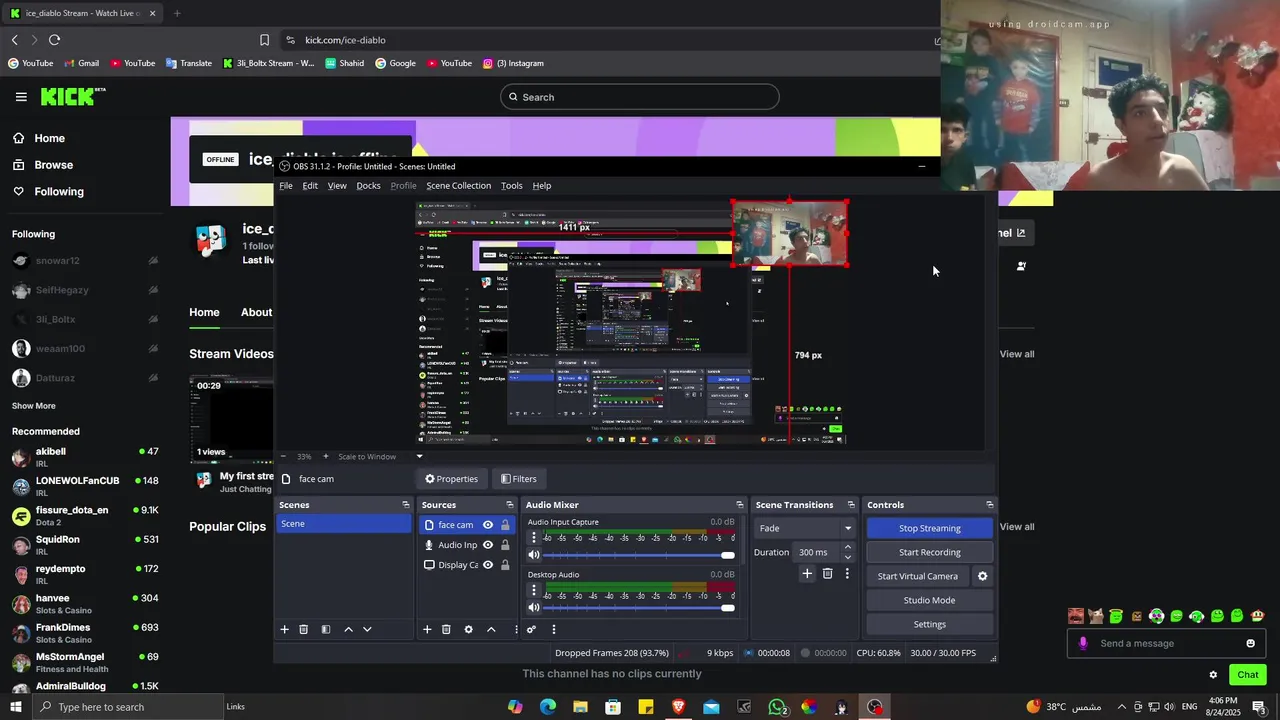Add a scene transition with plus icon
This screenshot has width=1280, height=720.
click(x=807, y=574)
